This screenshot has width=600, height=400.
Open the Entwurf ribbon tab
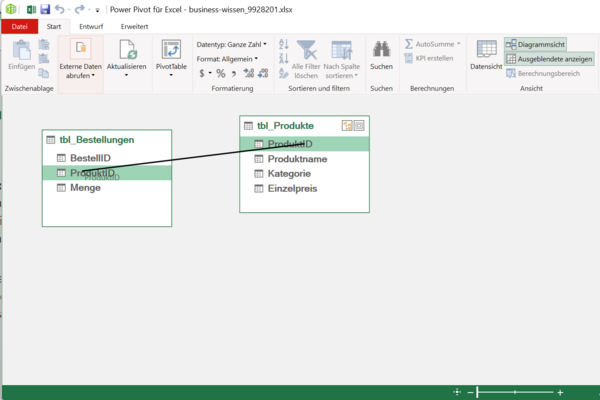(x=91, y=26)
